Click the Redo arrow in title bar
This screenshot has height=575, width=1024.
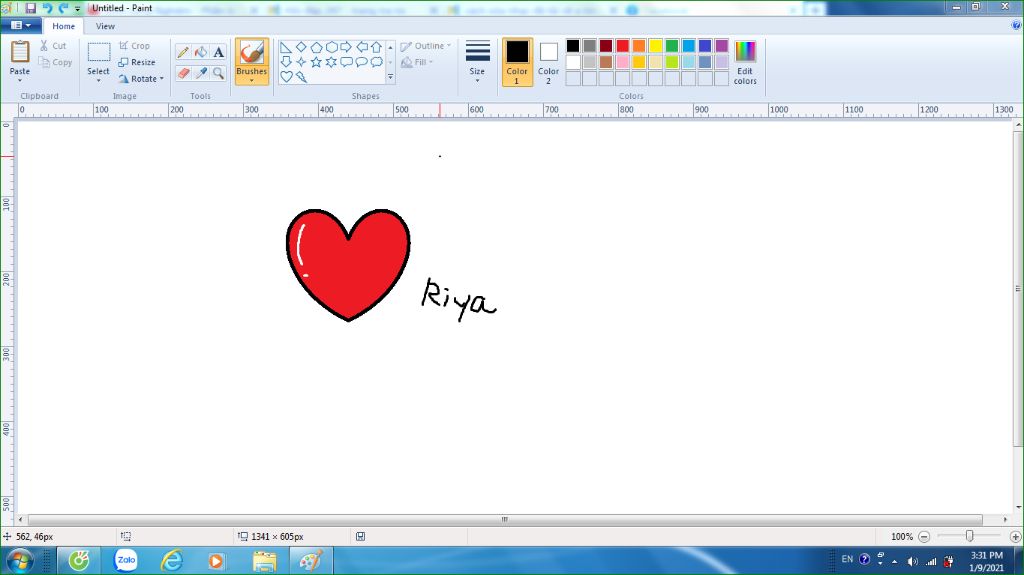(x=63, y=8)
